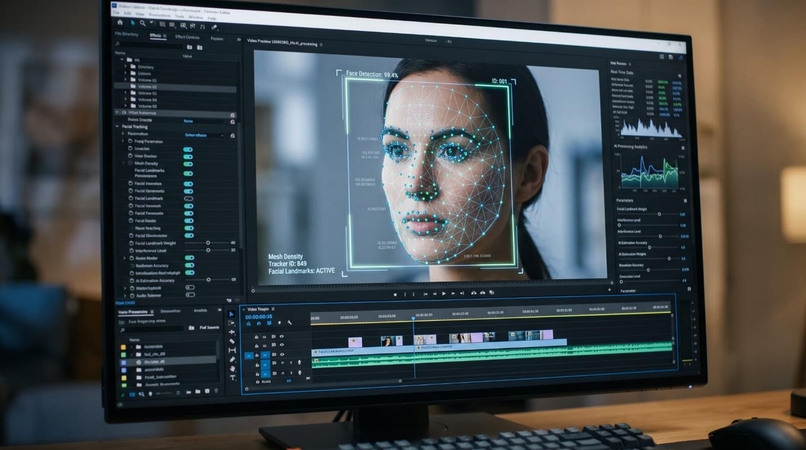Click the microphone icon on first audio track
The height and width of the screenshot is (450, 806).
click(299, 363)
